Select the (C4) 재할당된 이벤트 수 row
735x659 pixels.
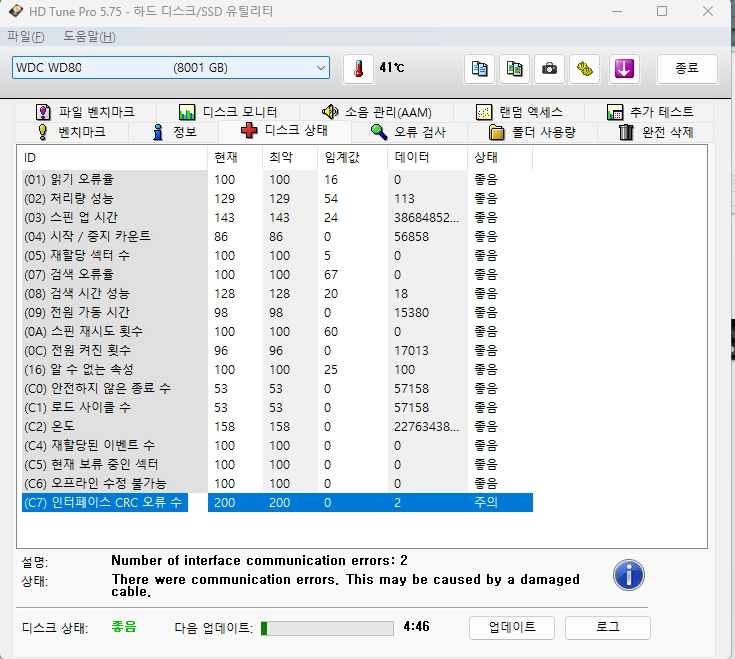tap(277, 445)
